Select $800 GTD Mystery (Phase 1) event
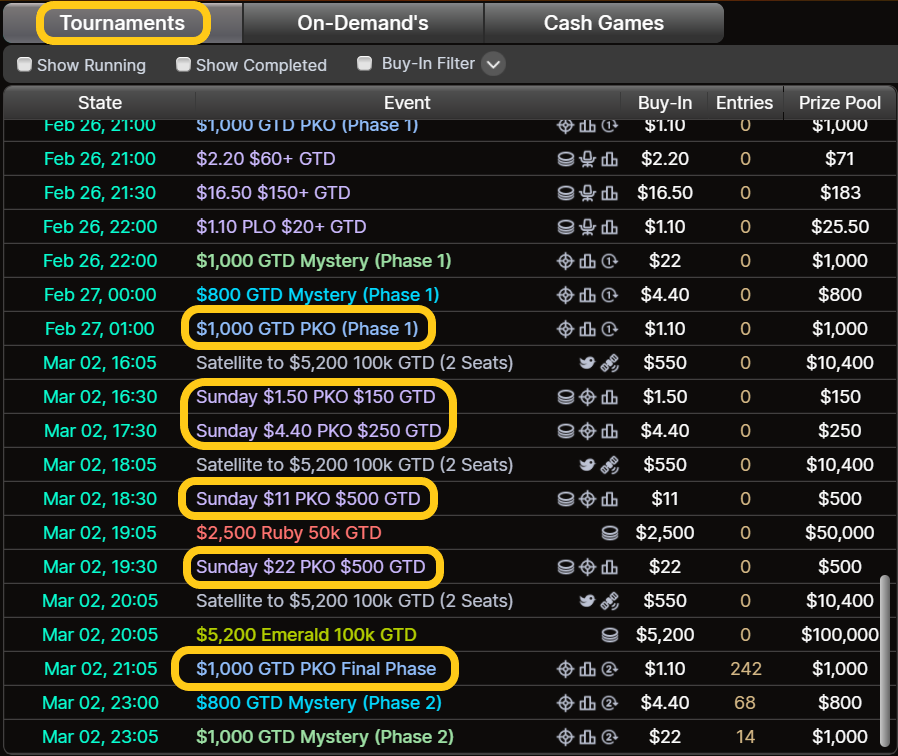 click(317, 295)
